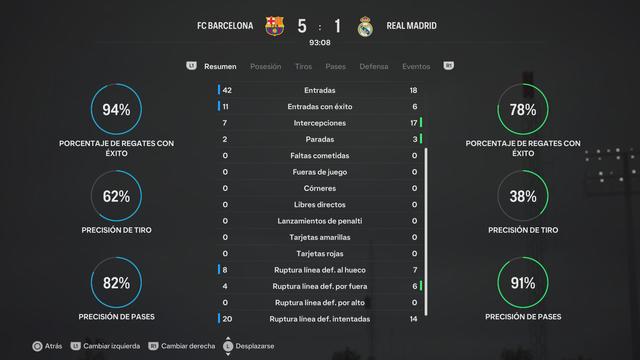The image size is (640, 360).
Task: Click the Ruptura línea def. intentadas row
Action: 320,319
